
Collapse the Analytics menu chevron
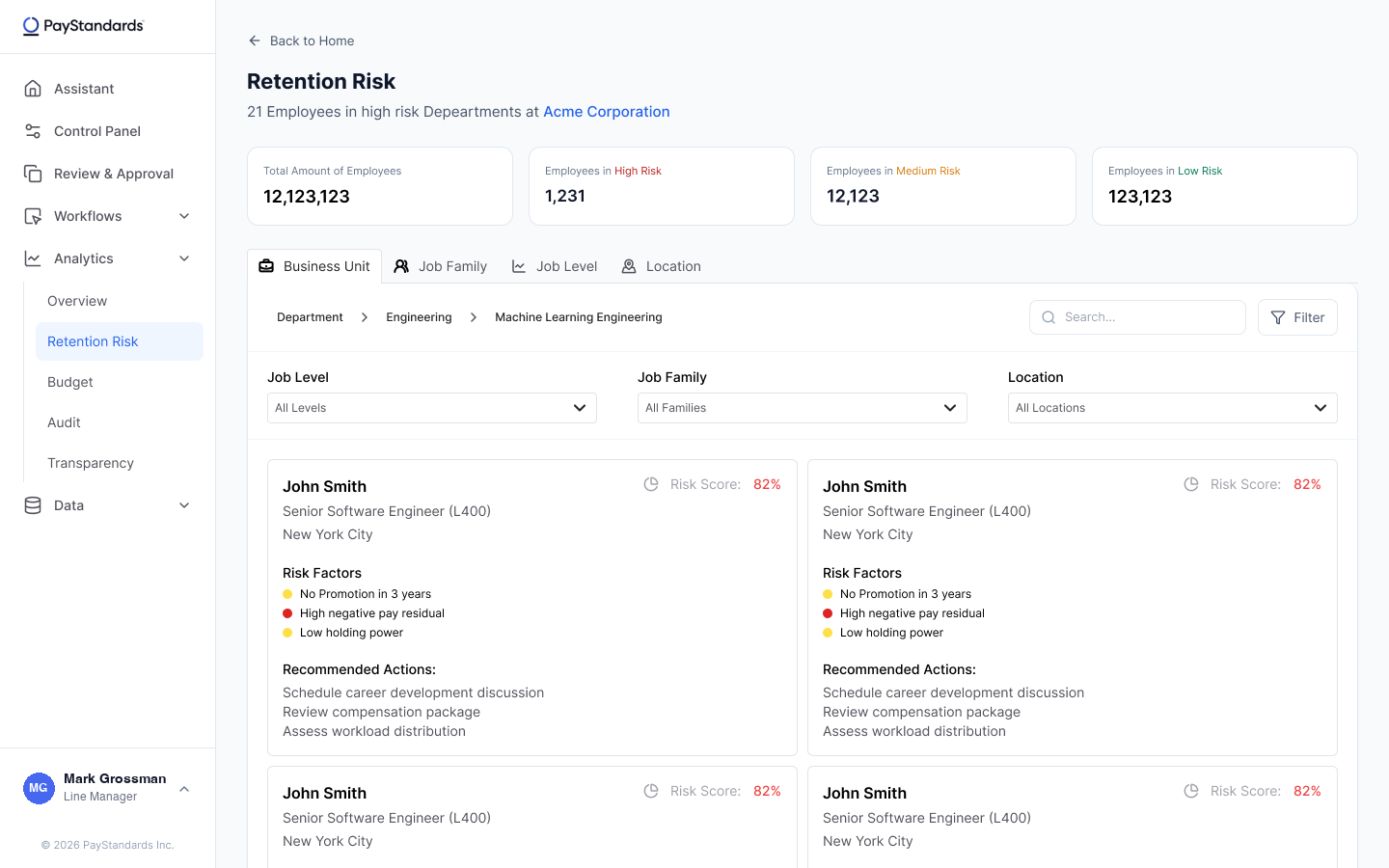click(x=184, y=258)
